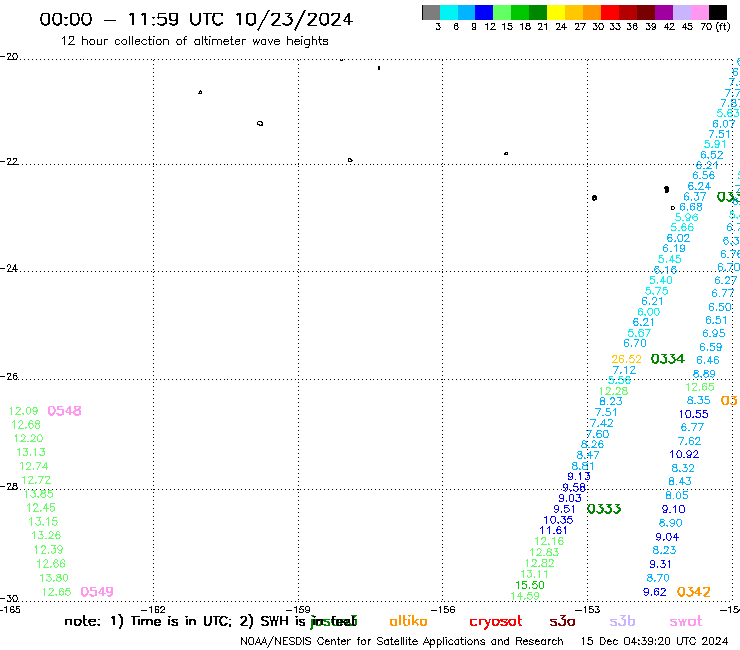Image resolution: width=740 pixels, height=650 pixels.
Task: Select the 9.62 reading next to 0342
Action: [x=655, y=592]
